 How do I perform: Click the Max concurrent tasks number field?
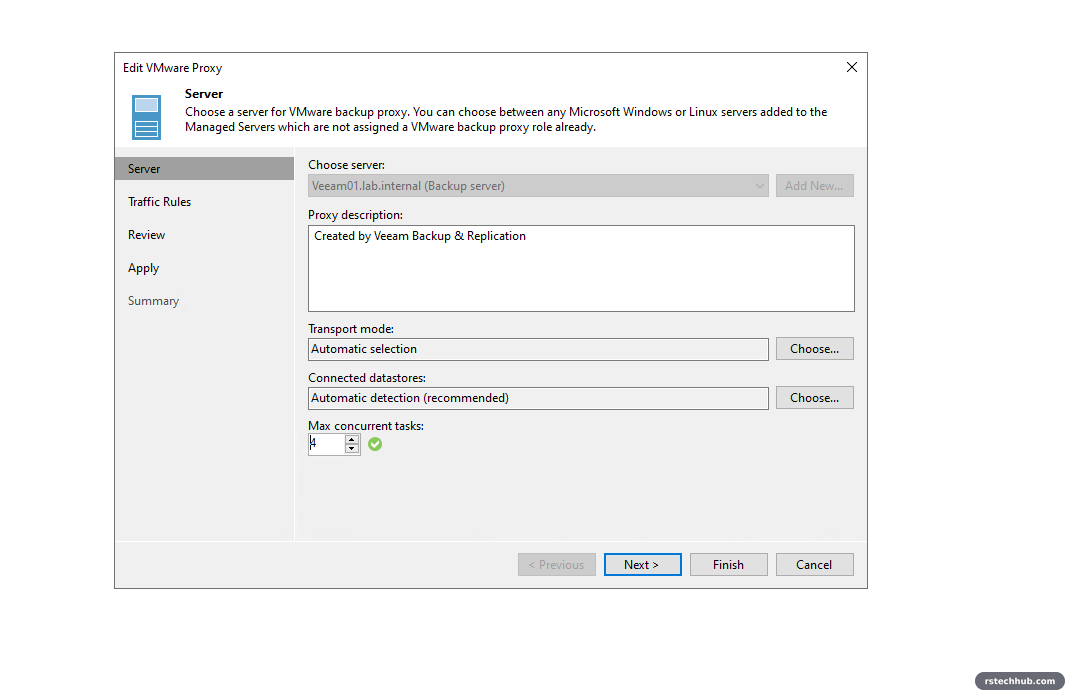(326, 444)
